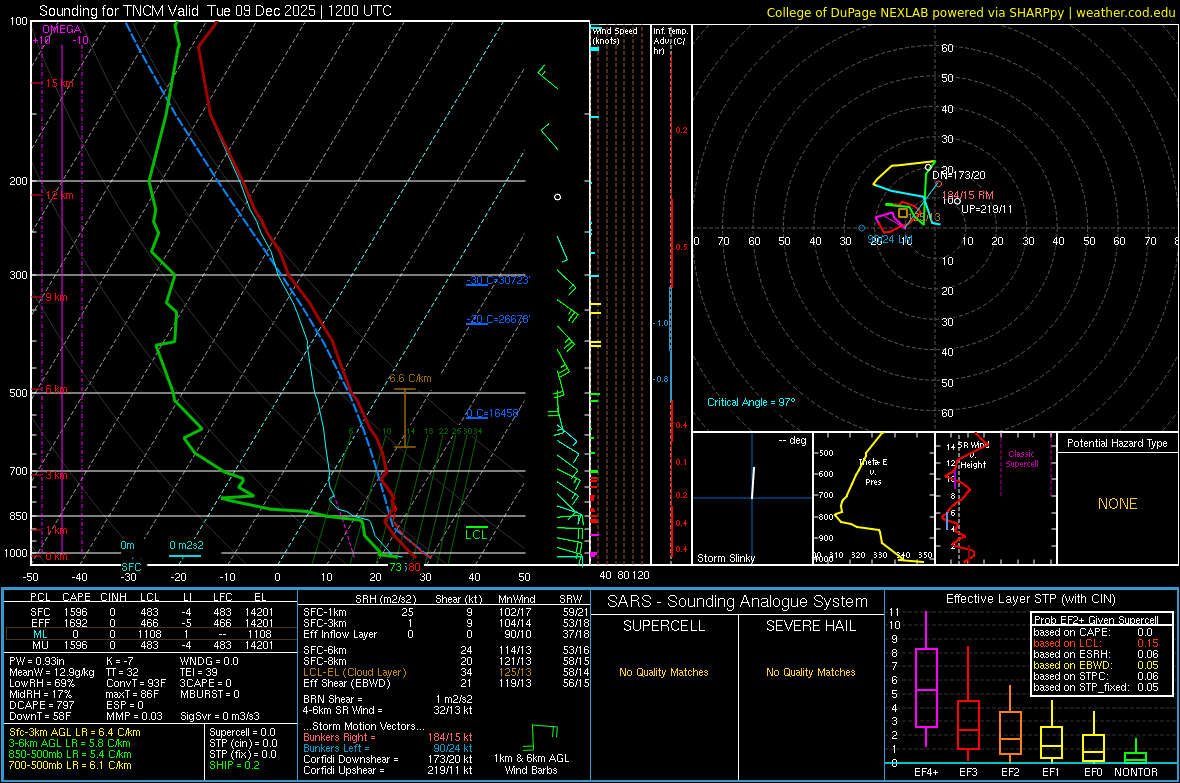This screenshot has height=783, width=1180.
Task: Click the red '12 km' height marker
Action: click(59, 195)
